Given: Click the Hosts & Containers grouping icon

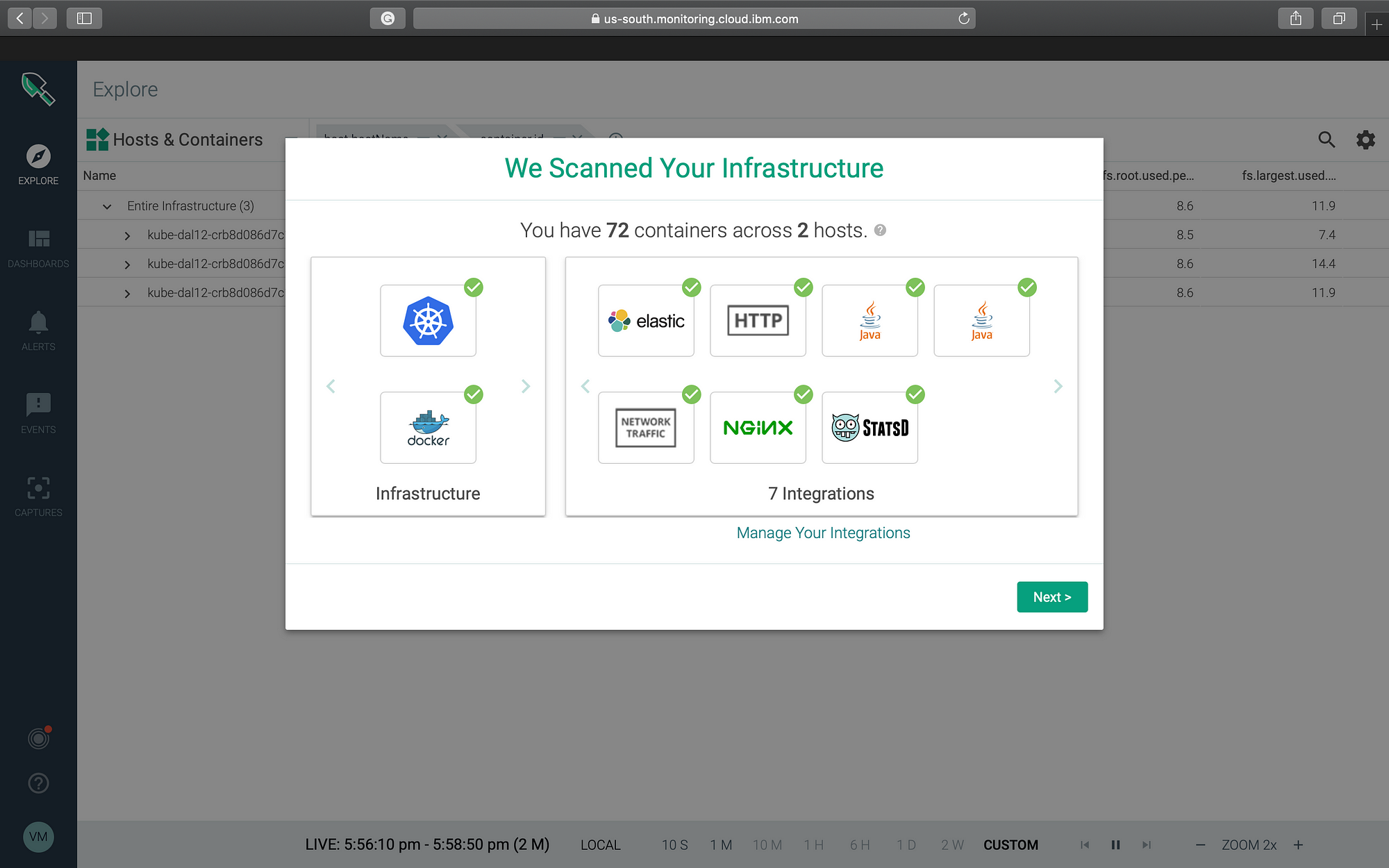Looking at the screenshot, I should 97,140.
